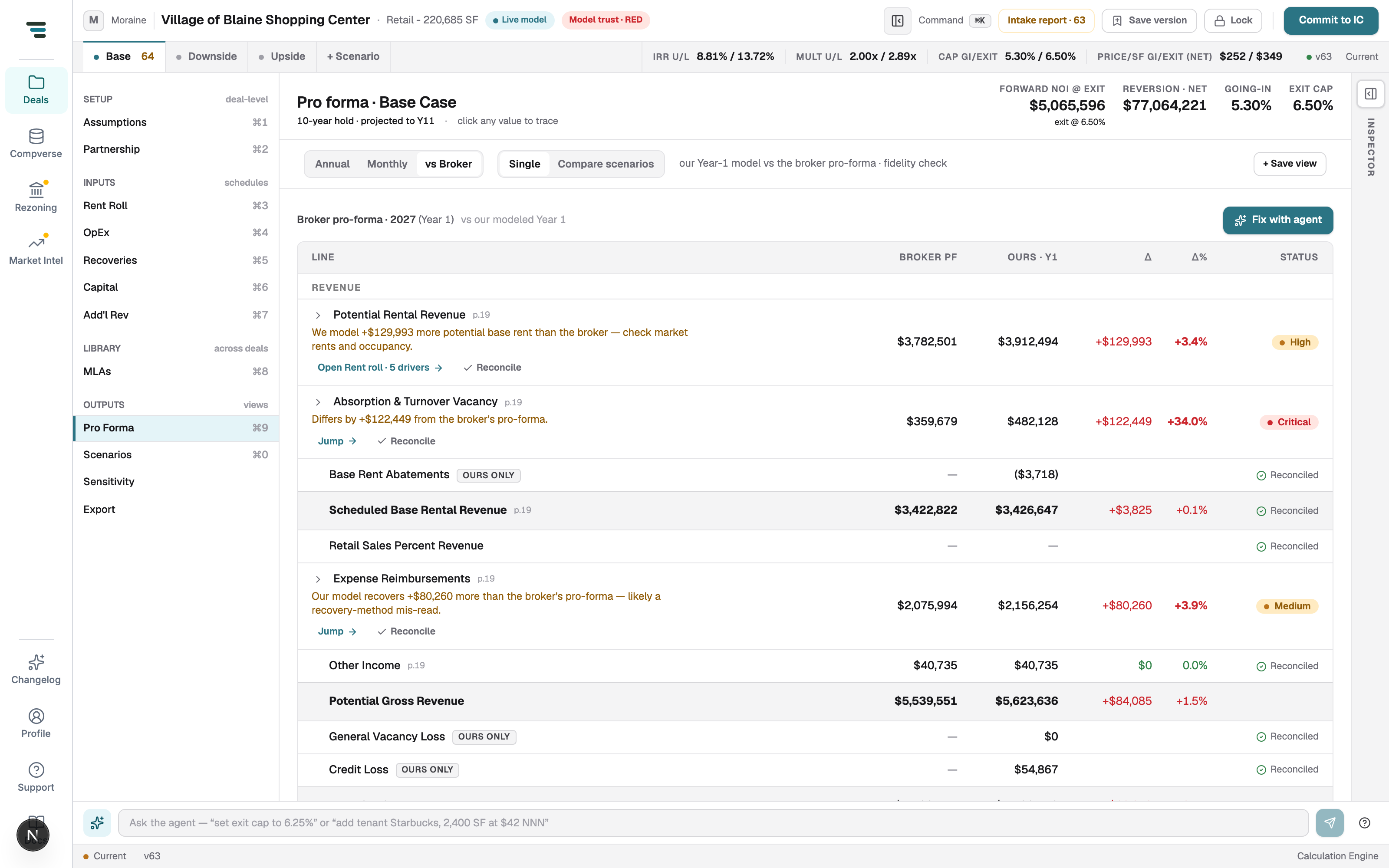Viewport: 1389px width, 868px height.
Task: Click Commit to IC button
Action: click(1330, 21)
